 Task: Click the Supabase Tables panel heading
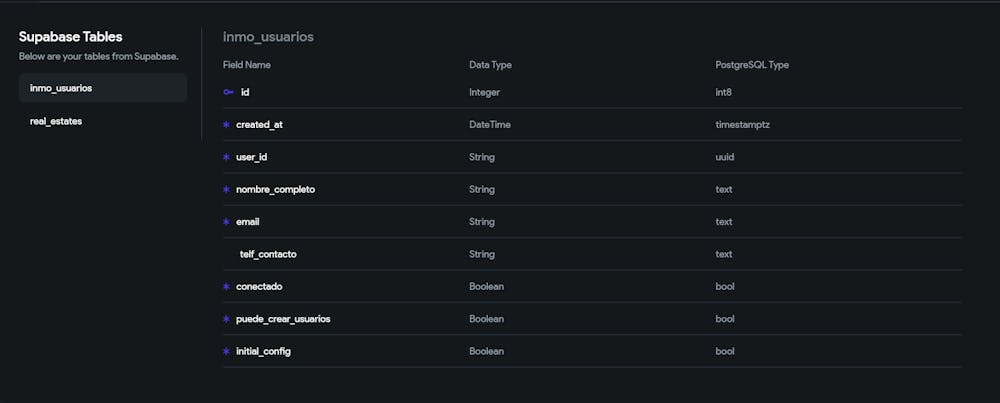pyautogui.click(x=70, y=37)
